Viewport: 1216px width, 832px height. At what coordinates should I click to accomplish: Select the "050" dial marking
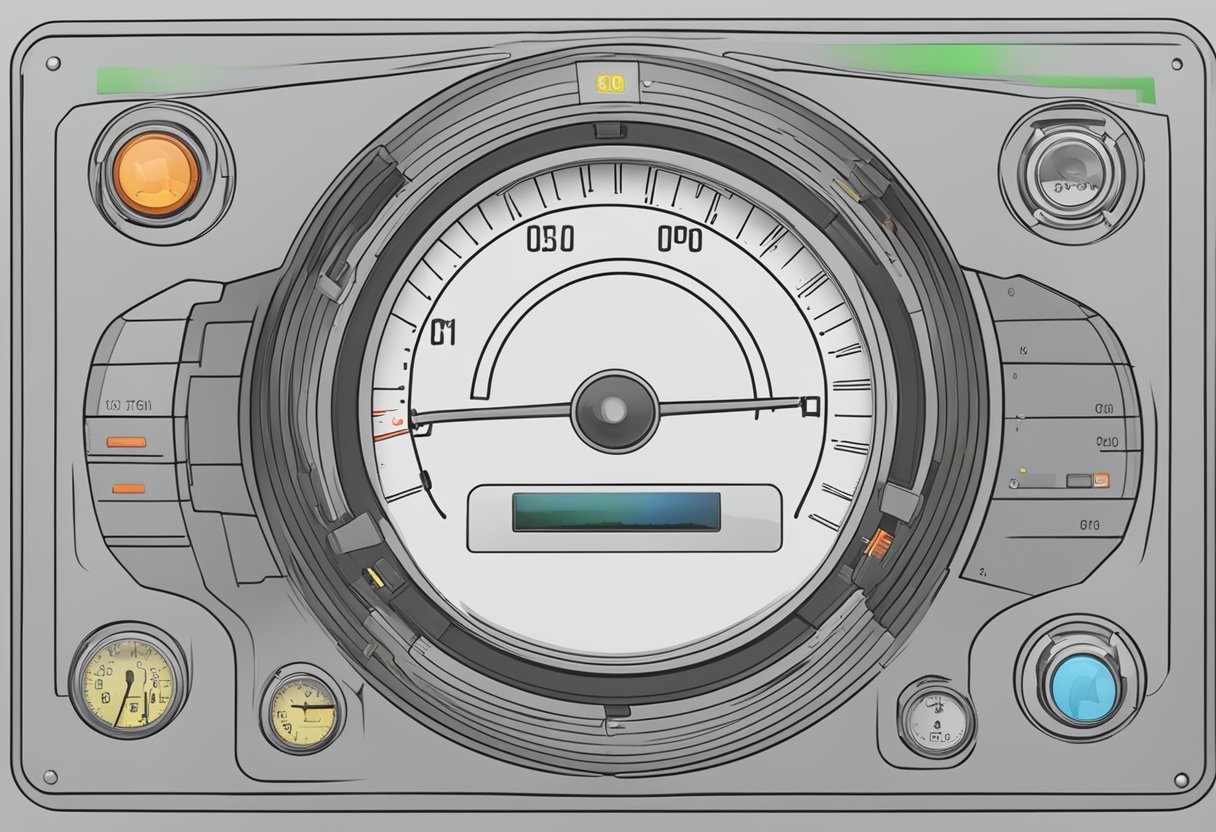[x=550, y=239]
